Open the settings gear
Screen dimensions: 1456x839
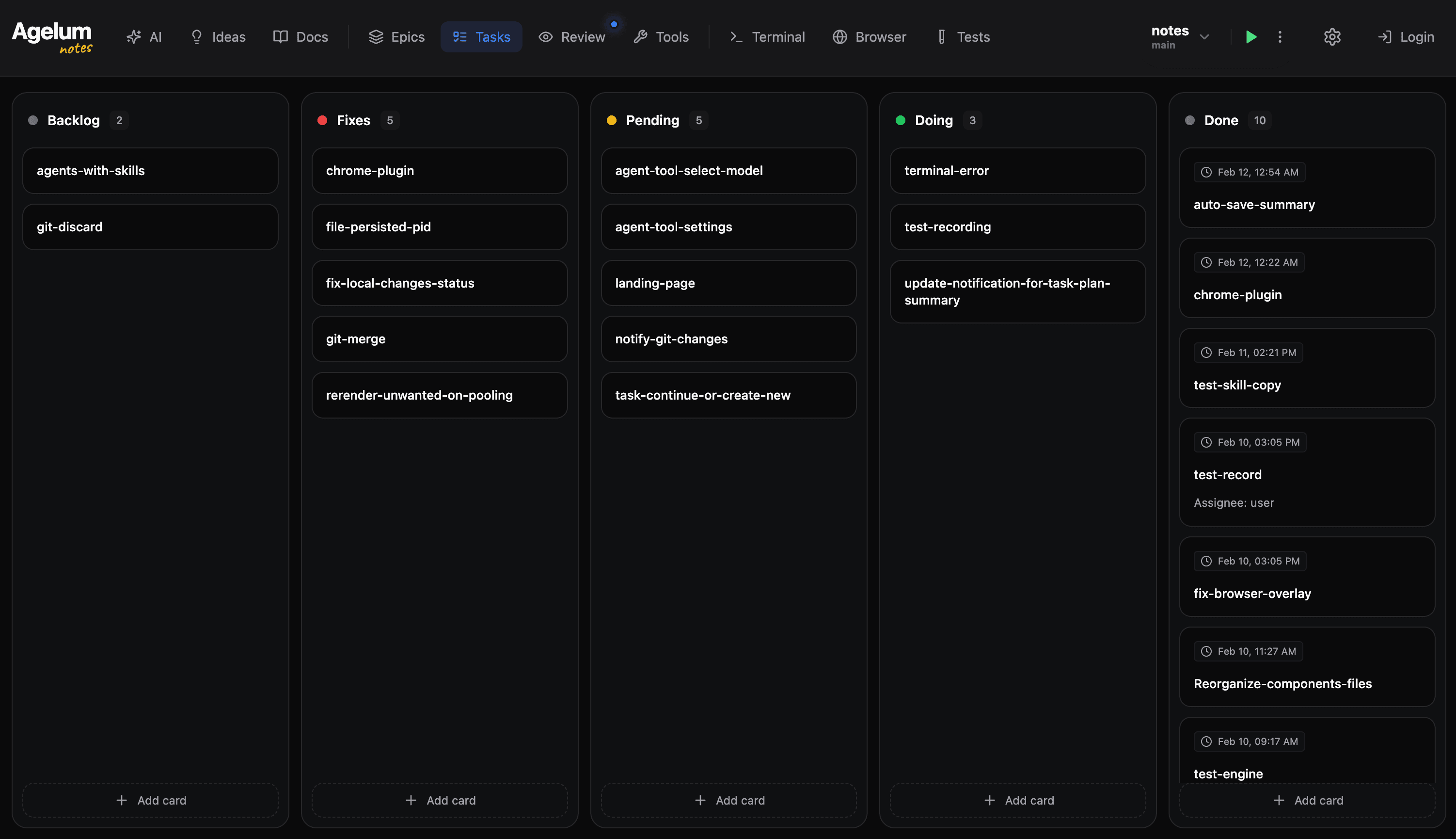tap(1331, 36)
